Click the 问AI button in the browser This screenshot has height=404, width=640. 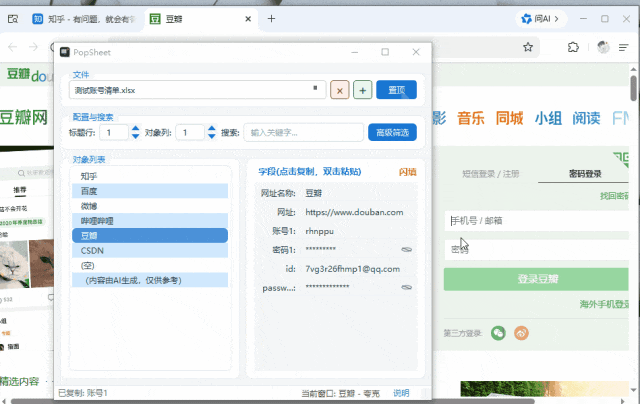click(x=541, y=19)
